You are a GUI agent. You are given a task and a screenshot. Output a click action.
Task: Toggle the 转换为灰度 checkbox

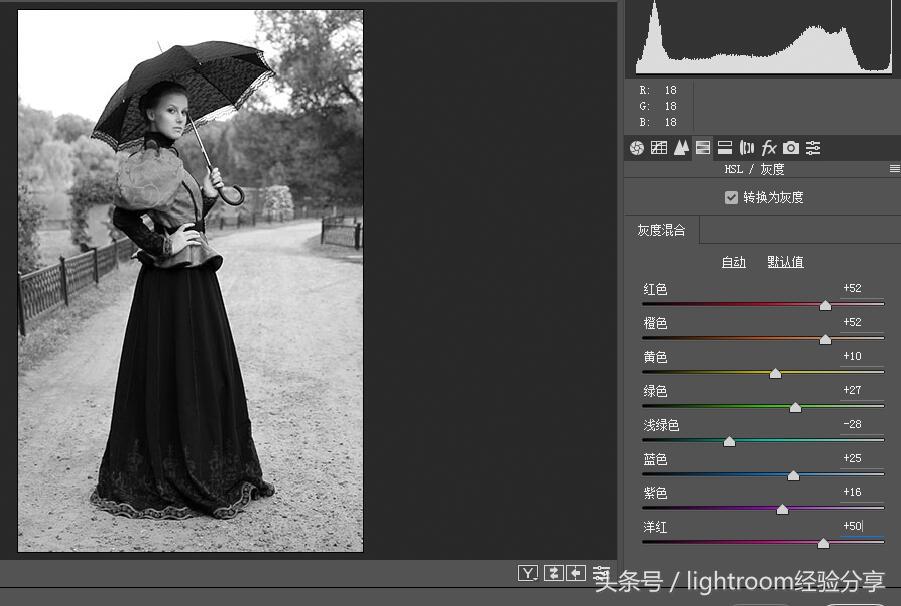[x=731, y=197]
